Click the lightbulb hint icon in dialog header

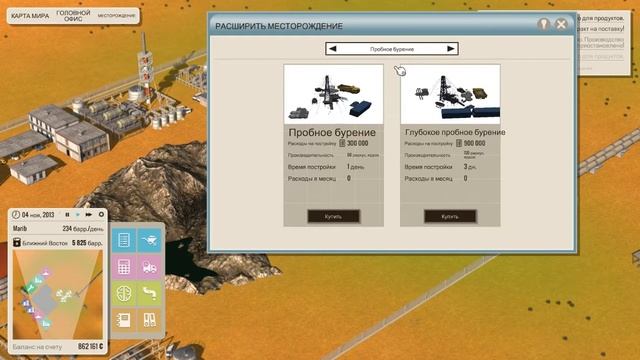click(x=543, y=24)
